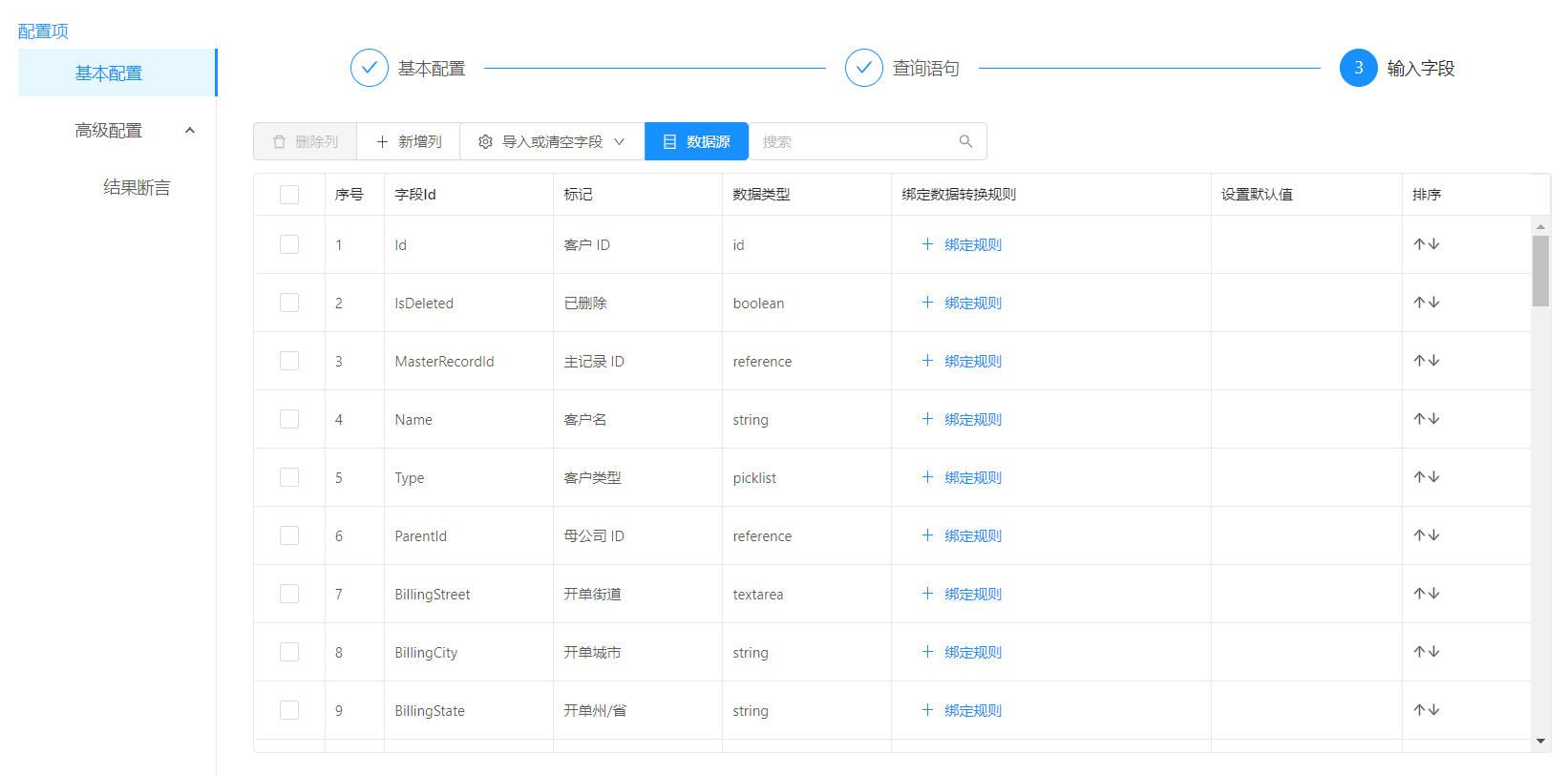Click the checkmark icon for step 查询语句
Screen dimensions: 1568x775
click(x=863, y=68)
